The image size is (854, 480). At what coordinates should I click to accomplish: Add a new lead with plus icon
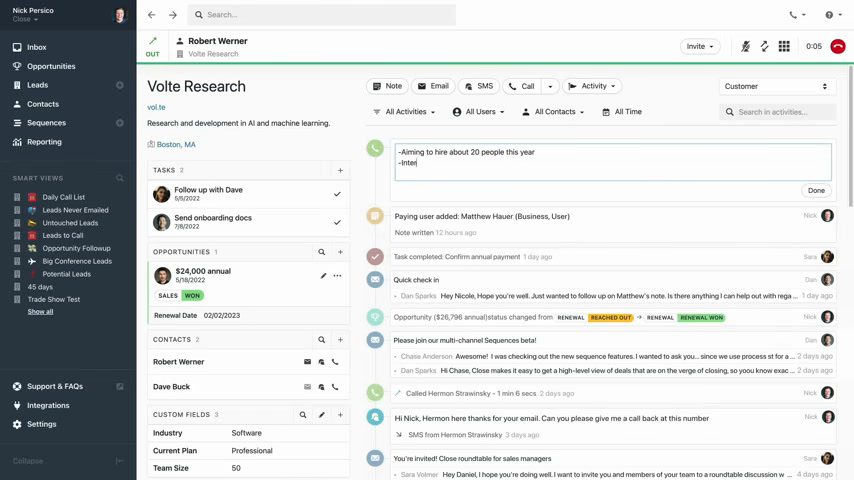pyautogui.click(x=120, y=85)
